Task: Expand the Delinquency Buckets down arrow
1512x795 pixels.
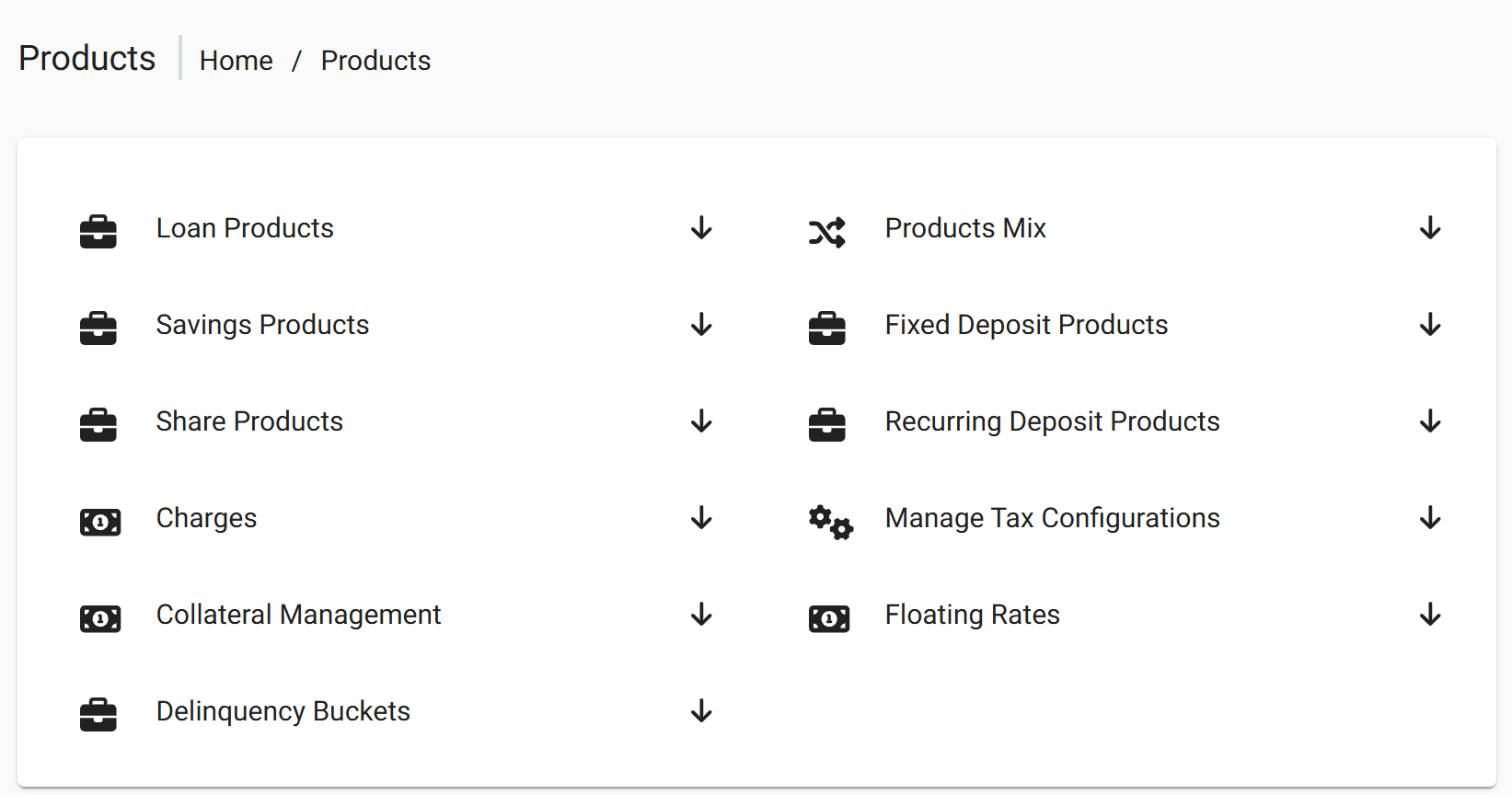Action: [701, 711]
